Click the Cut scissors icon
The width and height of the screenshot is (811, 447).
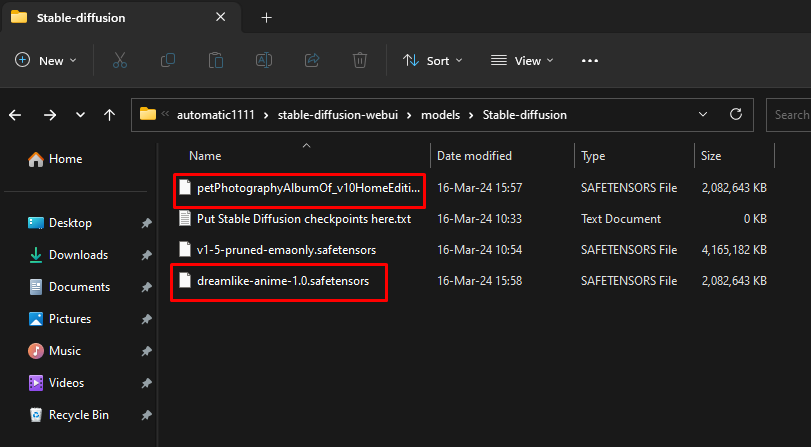(120, 61)
